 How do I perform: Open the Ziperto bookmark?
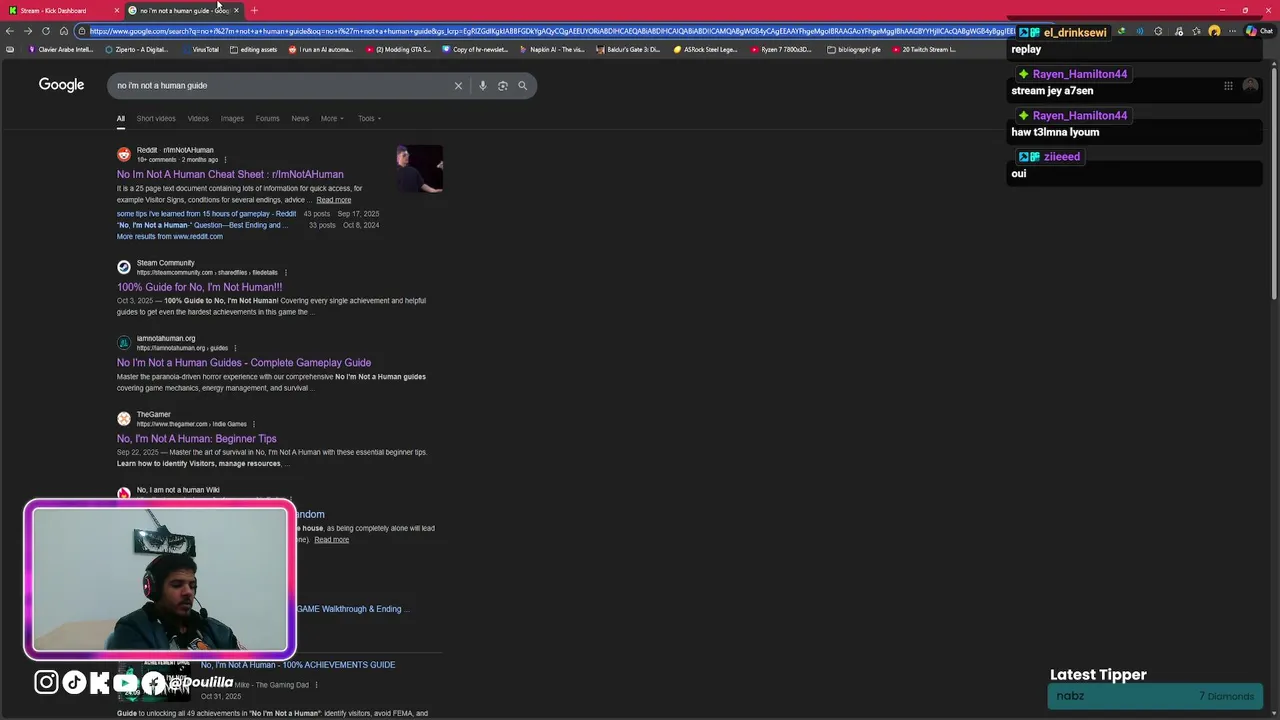pyautogui.click(x=137, y=49)
